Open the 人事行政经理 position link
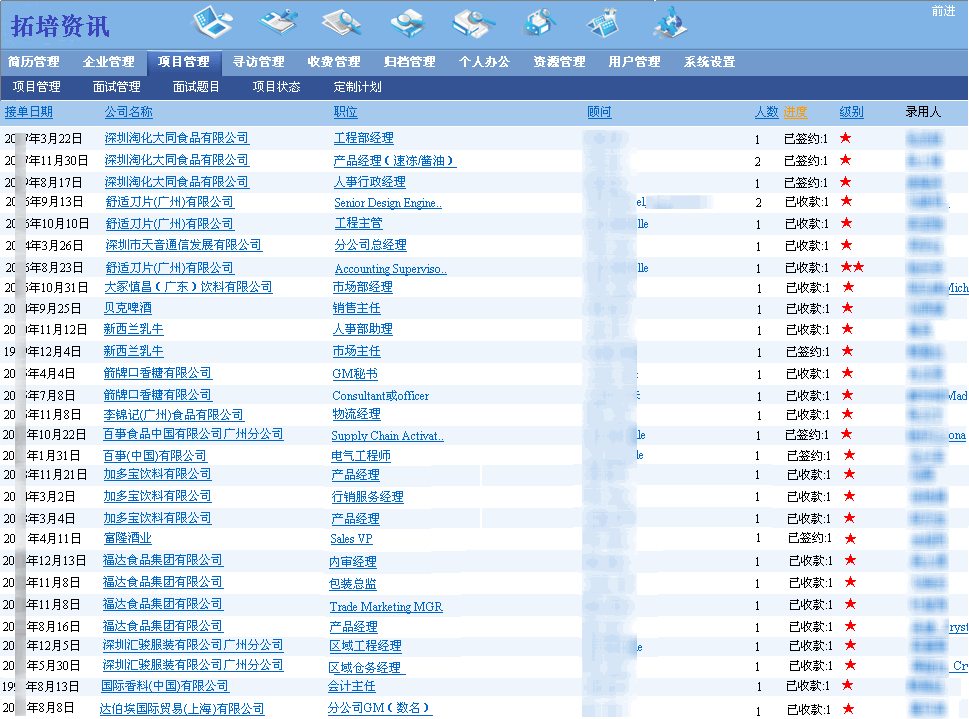The height and width of the screenshot is (719, 969). pos(370,182)
